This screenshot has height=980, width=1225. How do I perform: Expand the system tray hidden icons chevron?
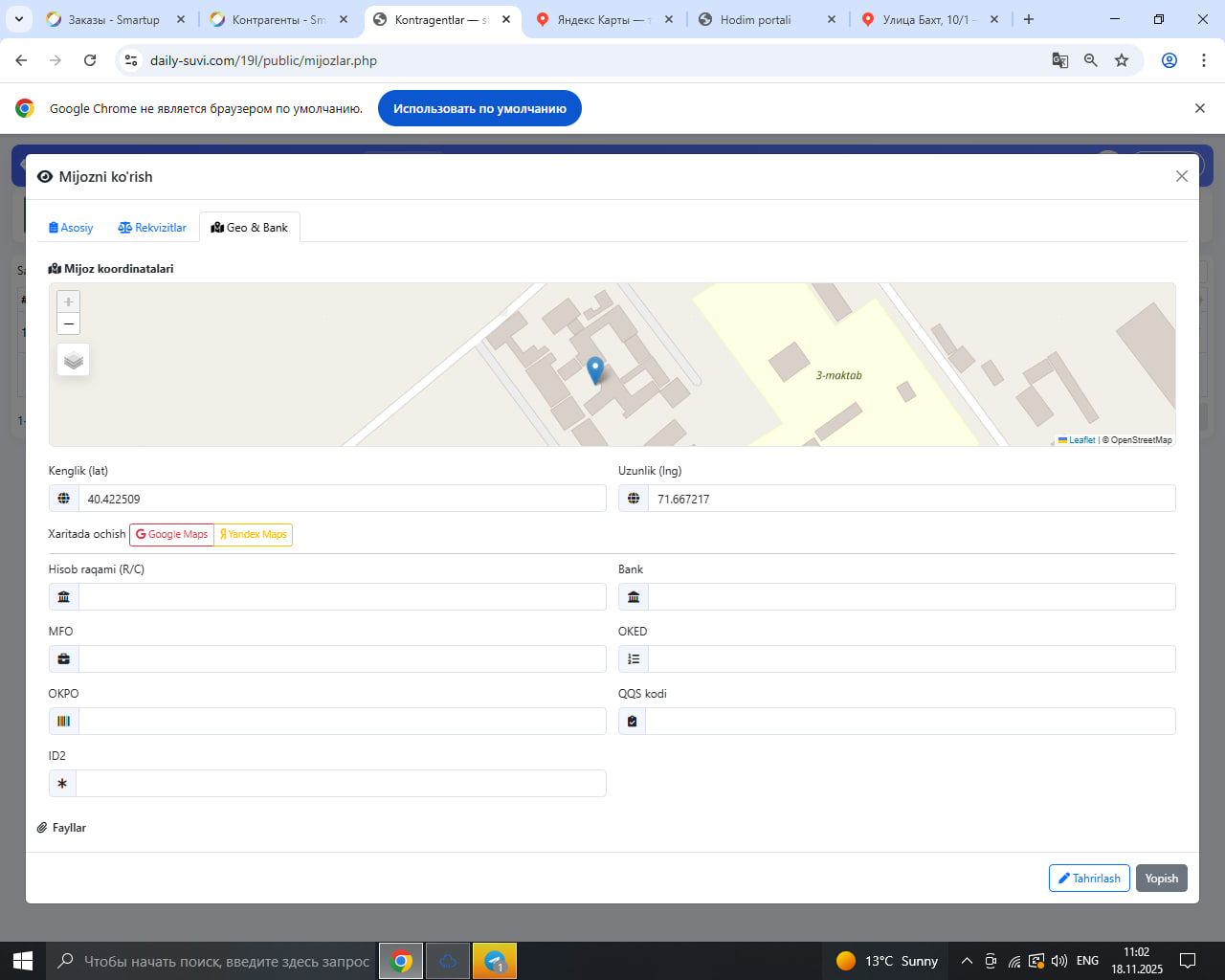tap(967, 961)
